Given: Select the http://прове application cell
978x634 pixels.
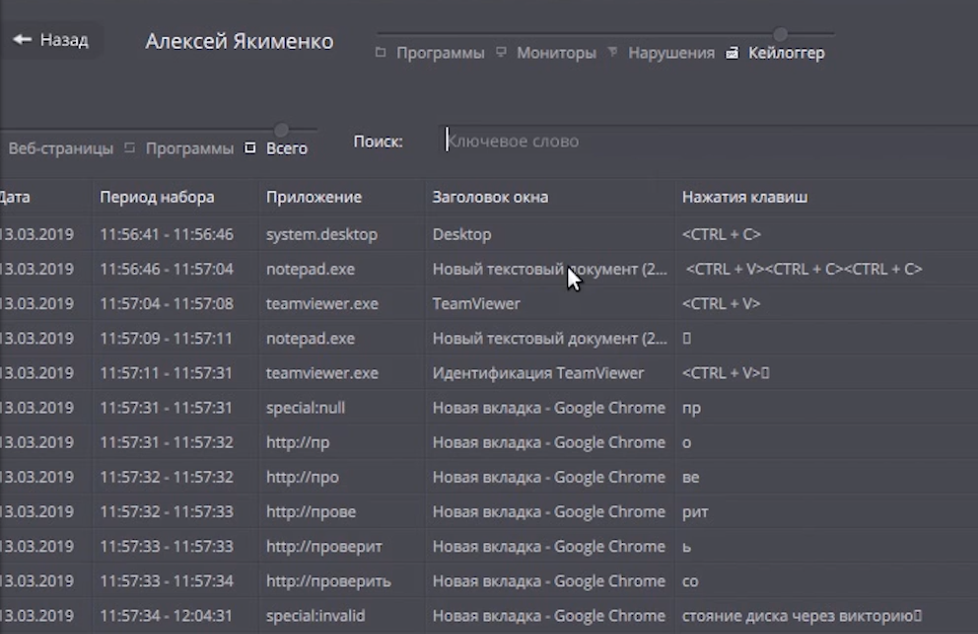Looking at the screenshot, I should (311, 512).
